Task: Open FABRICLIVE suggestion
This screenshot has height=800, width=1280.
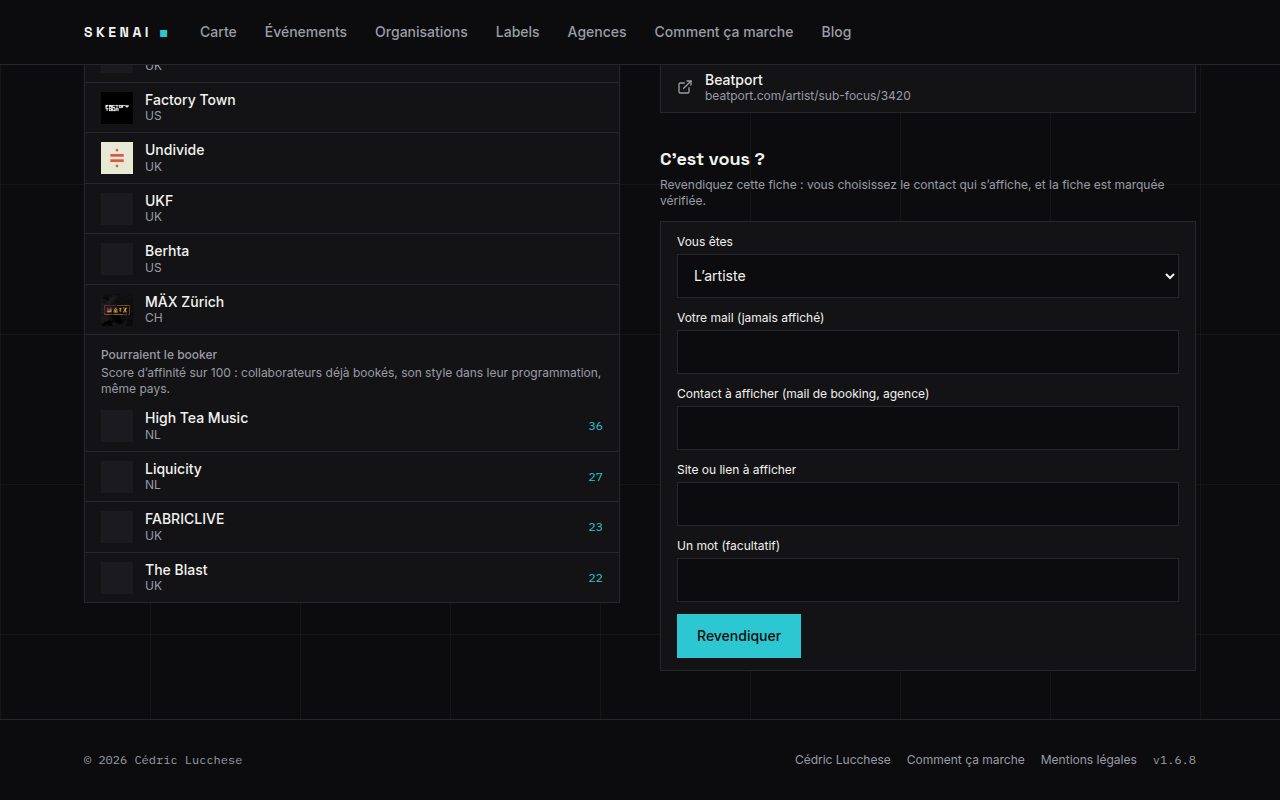Action: point(352,527)
